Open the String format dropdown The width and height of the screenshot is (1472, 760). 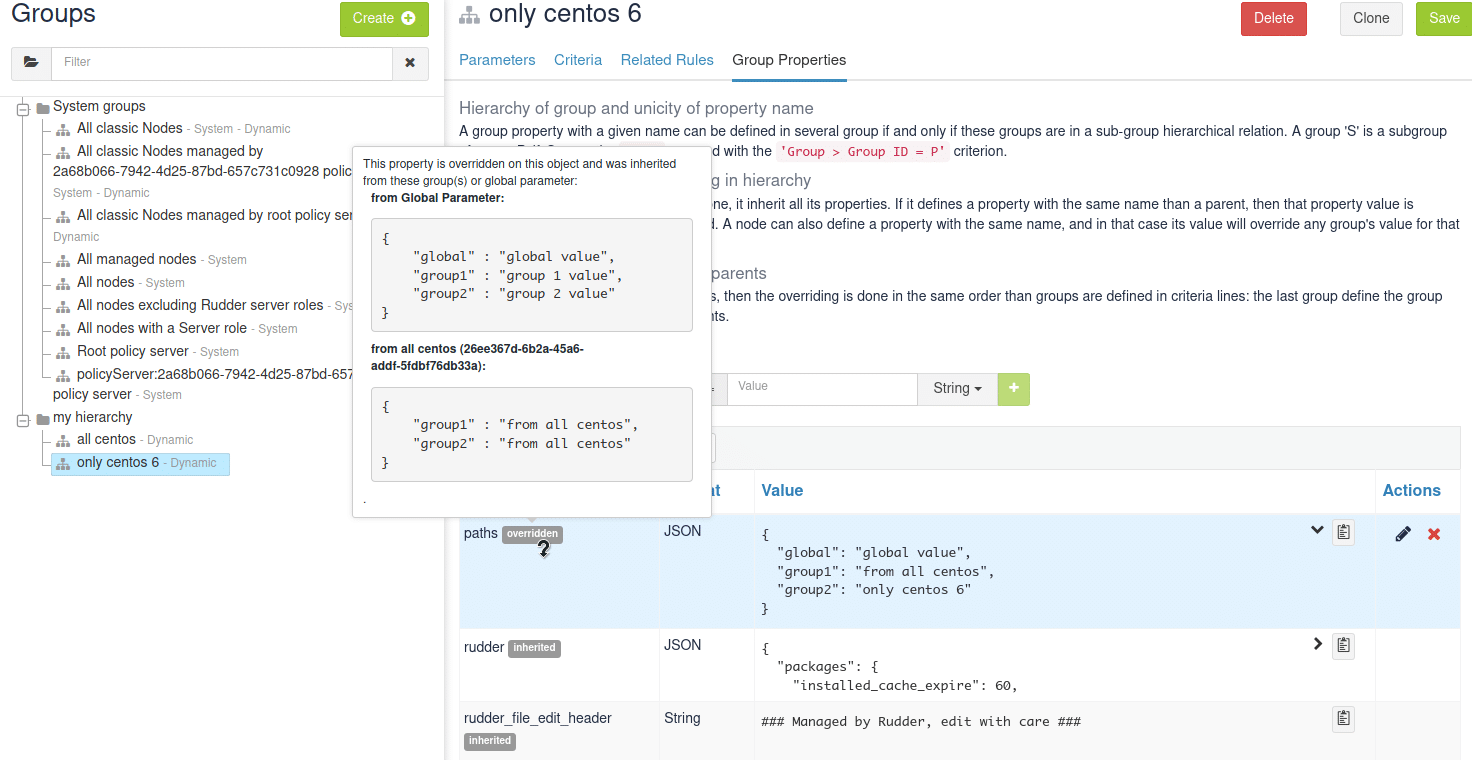[x=957, y=389]
